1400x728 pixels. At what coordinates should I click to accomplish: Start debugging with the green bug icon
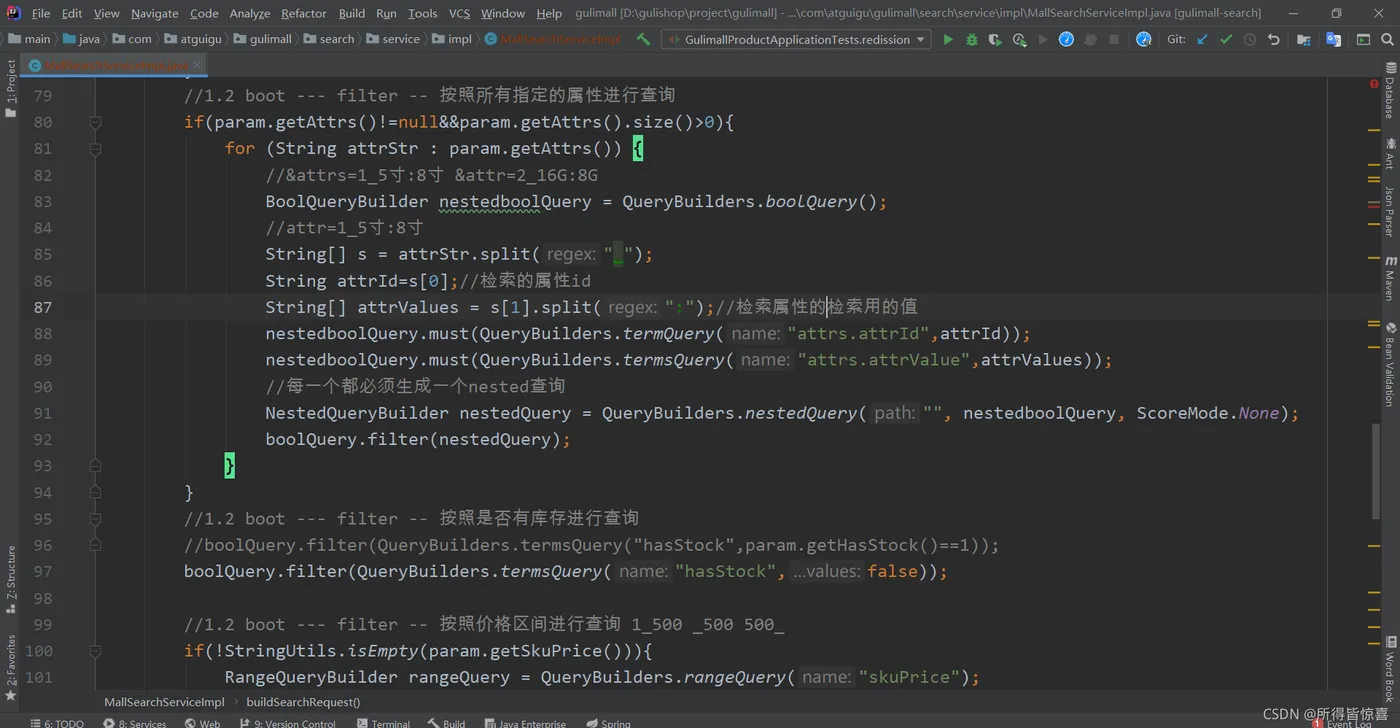click(972, 39)
